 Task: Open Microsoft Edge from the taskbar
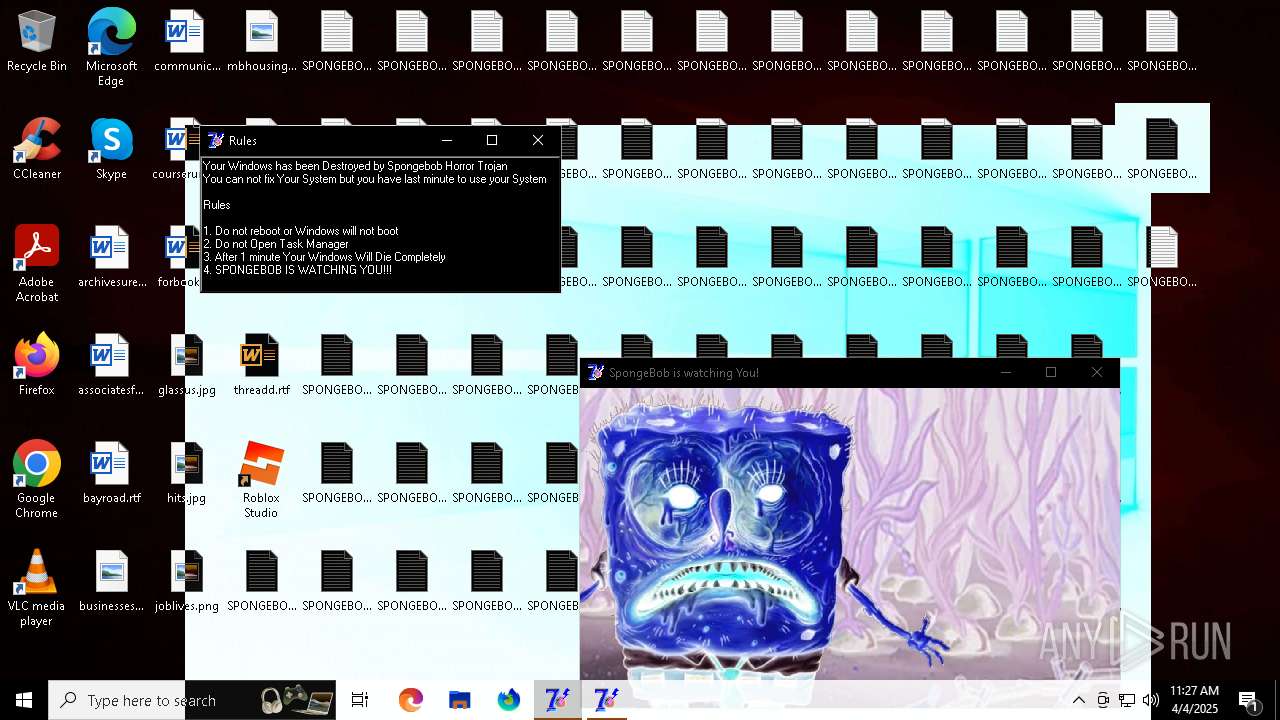[411, 700]
